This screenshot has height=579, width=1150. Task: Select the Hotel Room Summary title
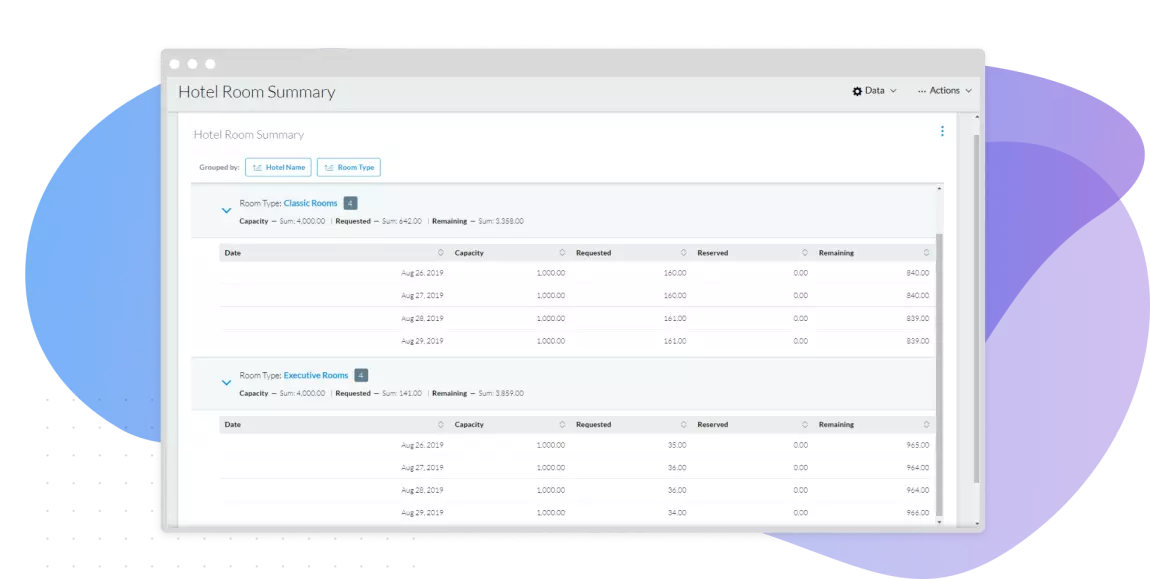[x=257, y=92]
